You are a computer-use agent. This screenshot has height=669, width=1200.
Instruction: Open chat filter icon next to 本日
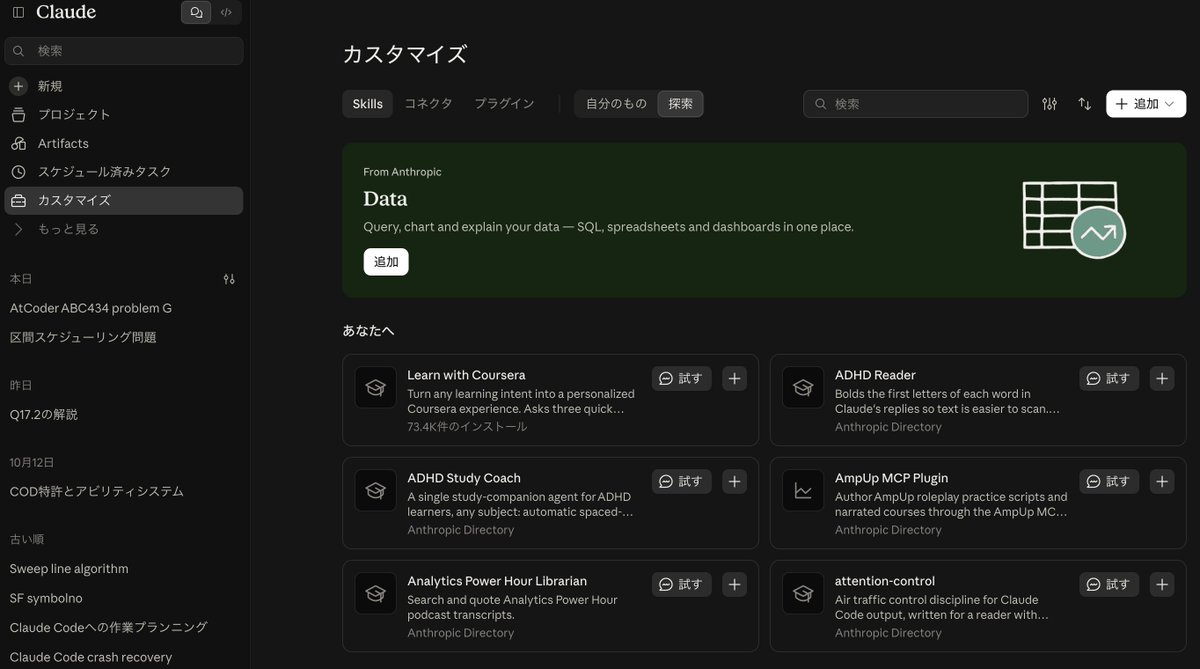[229, 279]
